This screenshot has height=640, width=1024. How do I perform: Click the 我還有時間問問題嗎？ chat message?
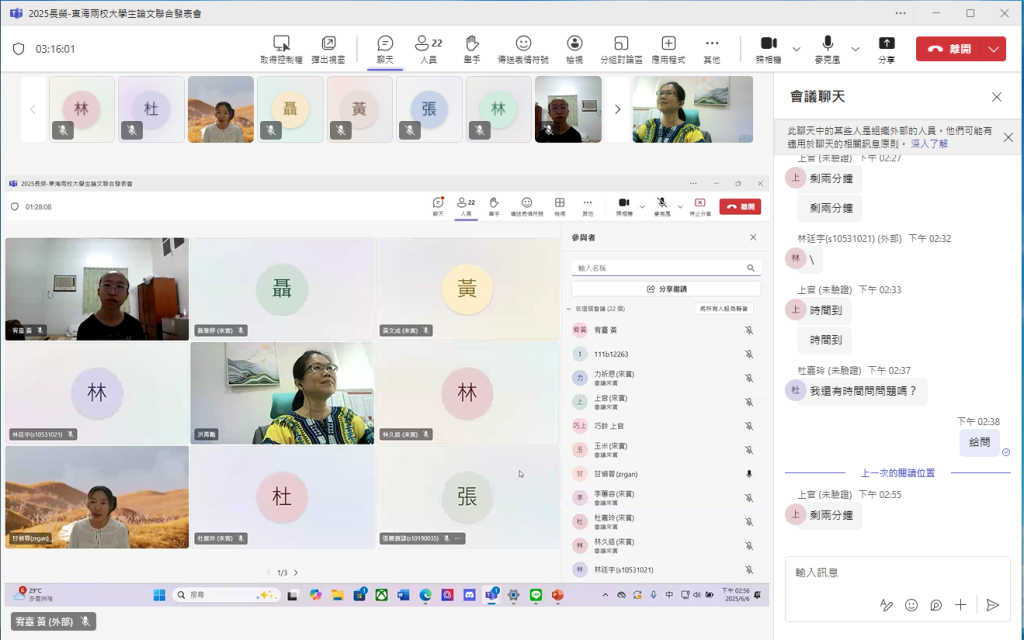[863, 391]
